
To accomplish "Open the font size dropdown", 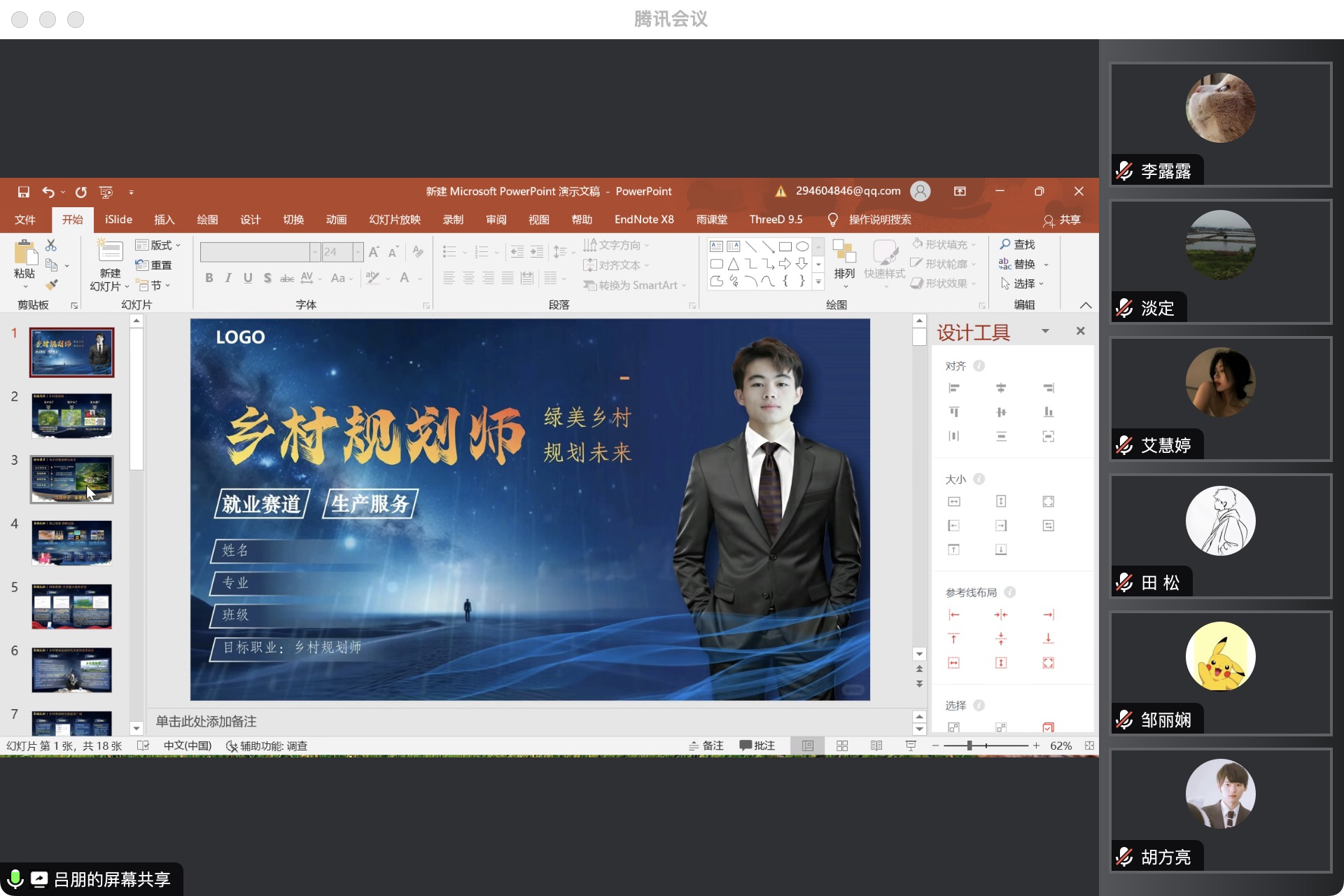I will tap(358, 252).
